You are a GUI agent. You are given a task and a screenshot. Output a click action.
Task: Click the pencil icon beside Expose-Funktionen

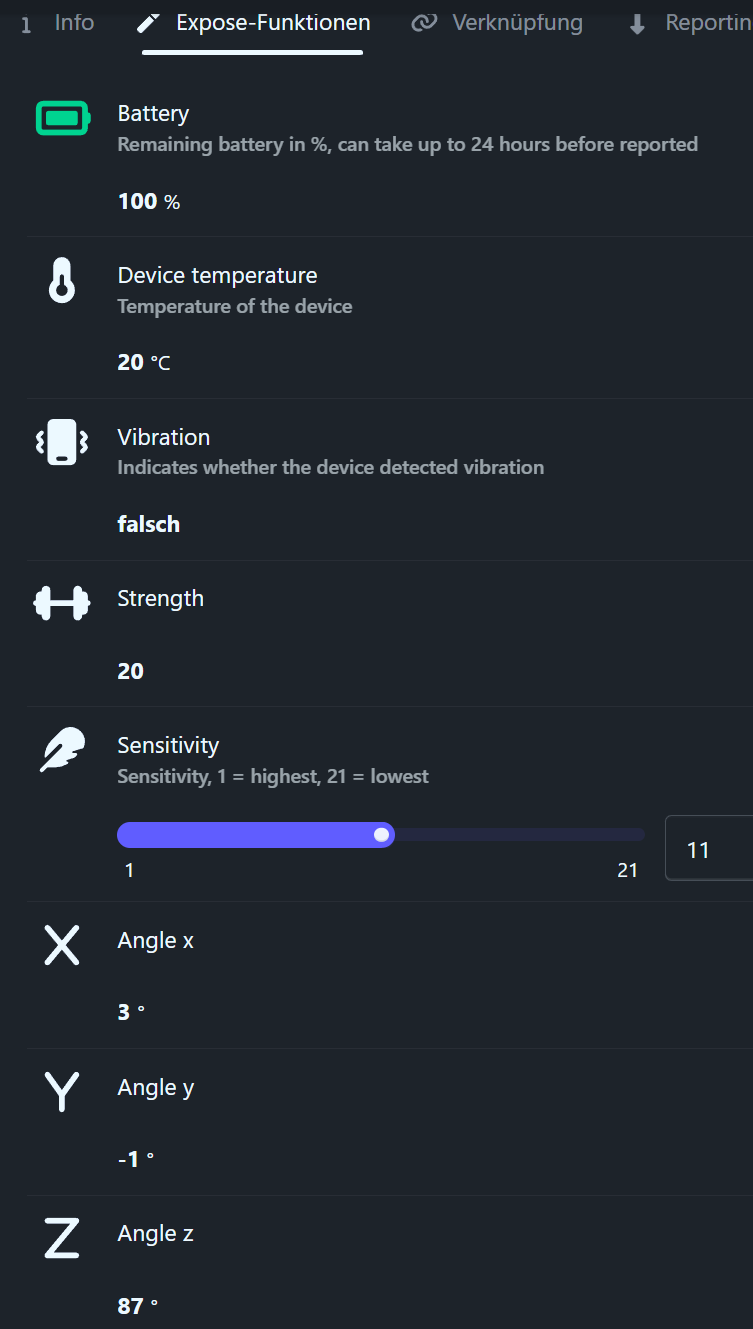click(148, 23)
